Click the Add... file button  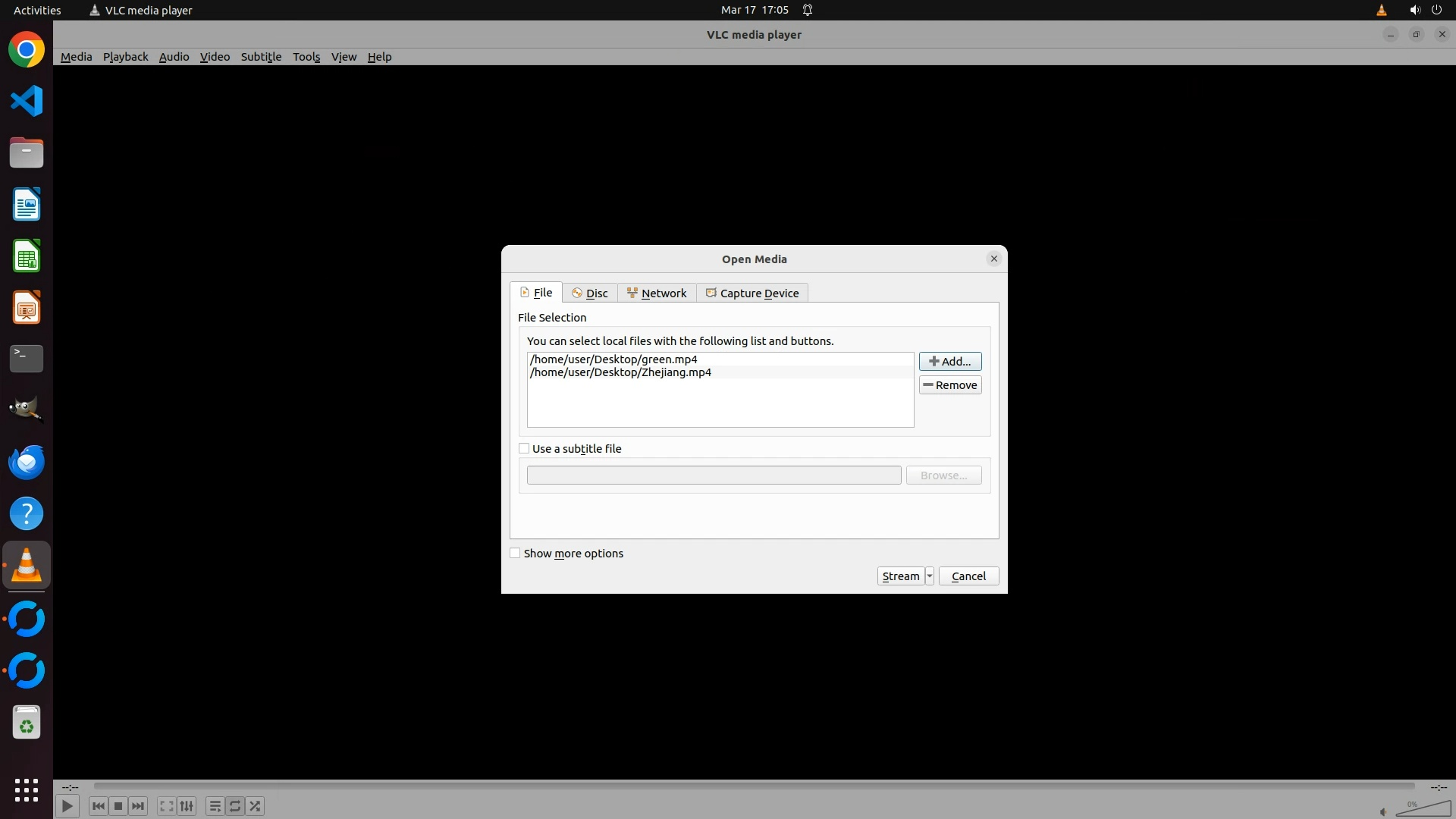point(949,361)
